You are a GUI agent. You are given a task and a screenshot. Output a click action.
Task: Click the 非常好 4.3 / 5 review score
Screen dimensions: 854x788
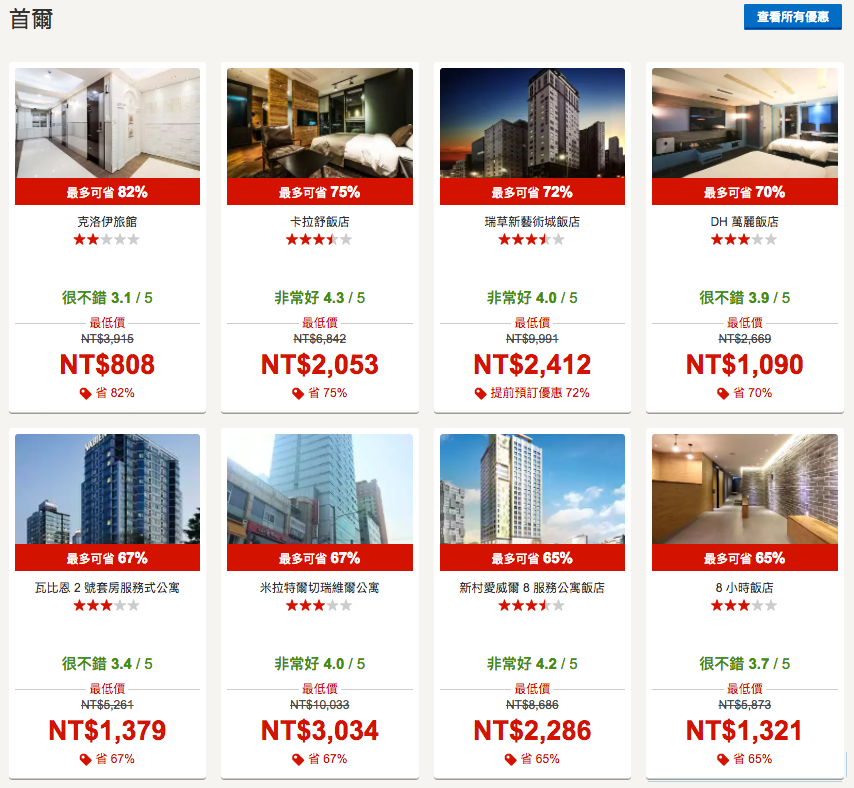click(x=320, y=298)
